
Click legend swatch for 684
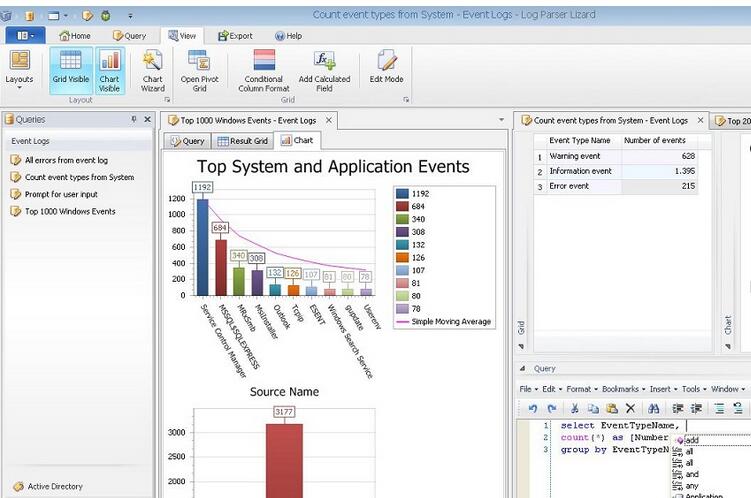tap(402, 206)
